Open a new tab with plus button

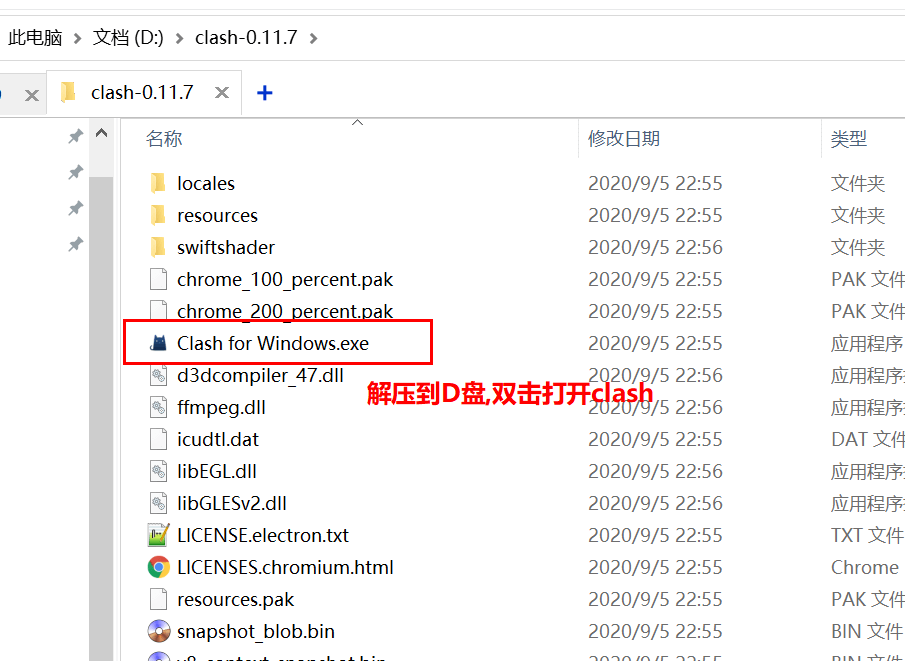coord(264,93)
